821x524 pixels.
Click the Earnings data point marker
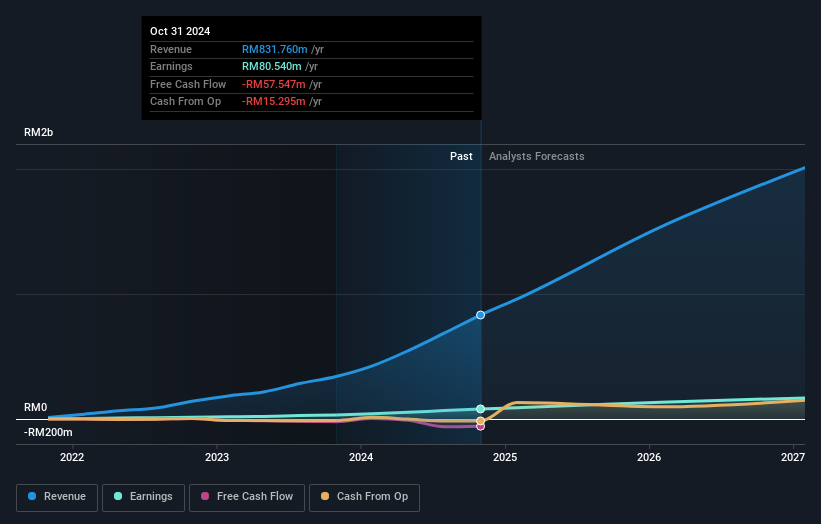480,409
